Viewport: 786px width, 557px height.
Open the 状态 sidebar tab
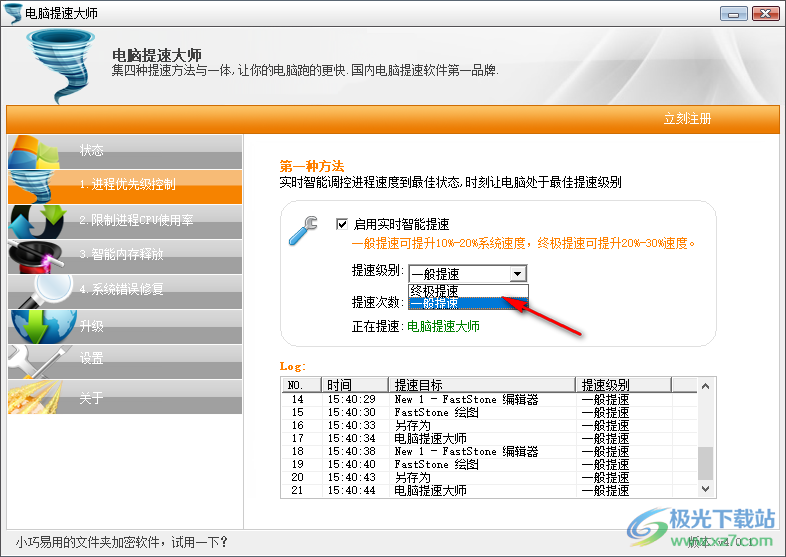pos(92,151)
